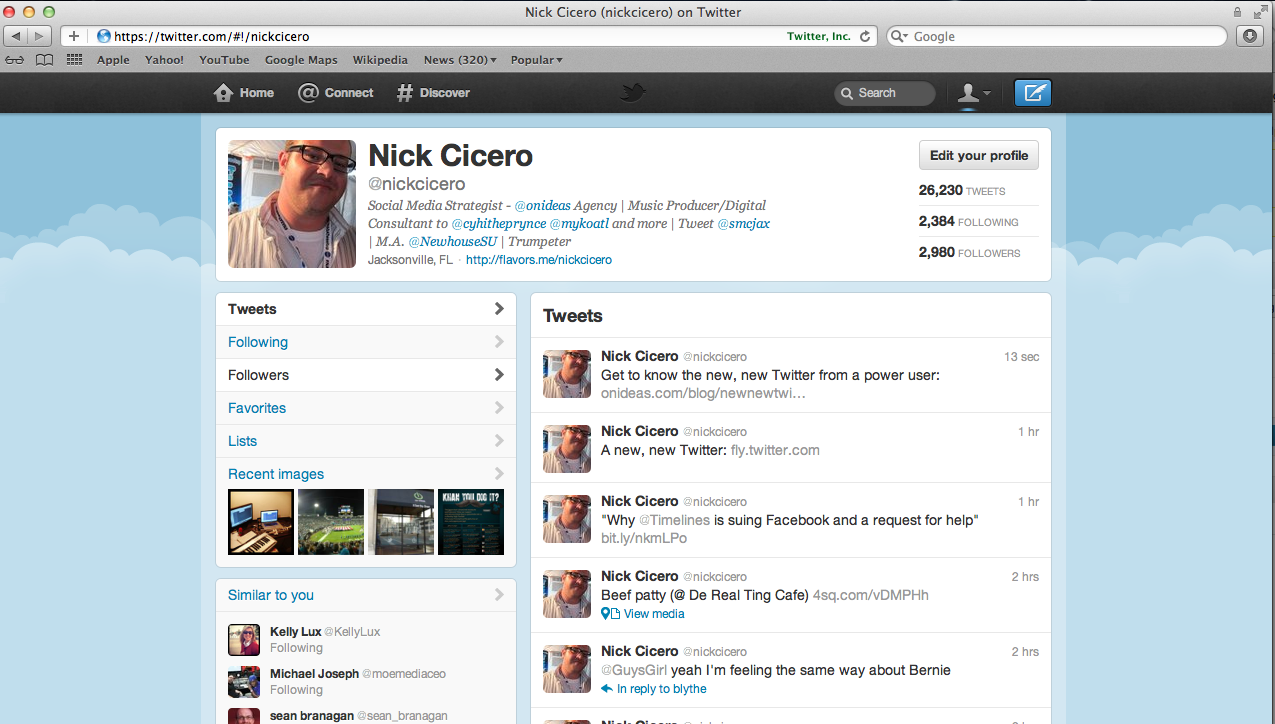Open Michael Joseph's profile name
The height and width of the screenshot is (724, 1275).
coord(314,674)
